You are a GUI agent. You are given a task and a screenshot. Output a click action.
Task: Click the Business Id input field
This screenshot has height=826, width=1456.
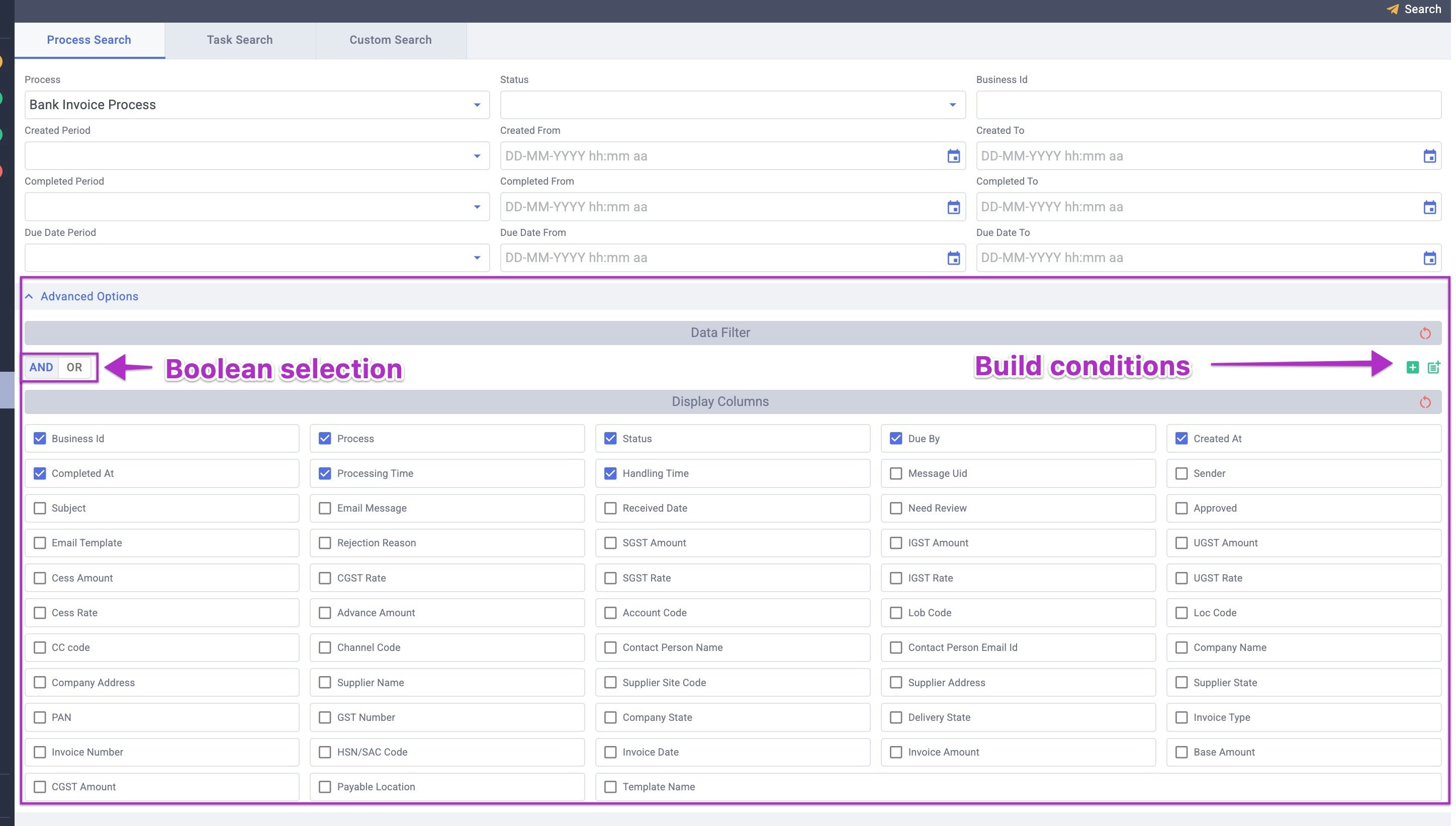(x=1208, y=105)
